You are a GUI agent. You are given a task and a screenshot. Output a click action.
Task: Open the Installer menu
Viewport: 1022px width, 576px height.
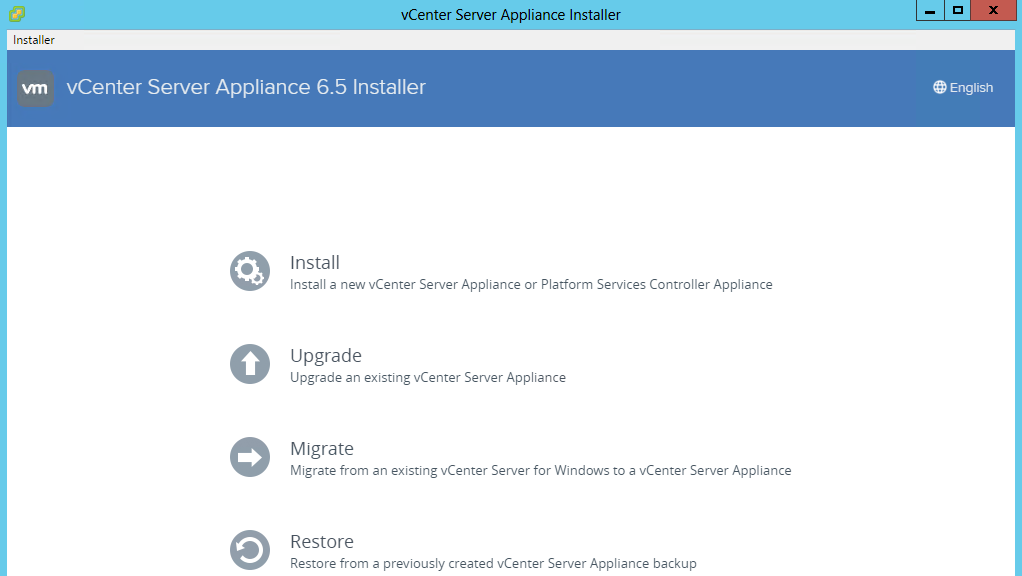pos(34,40)
